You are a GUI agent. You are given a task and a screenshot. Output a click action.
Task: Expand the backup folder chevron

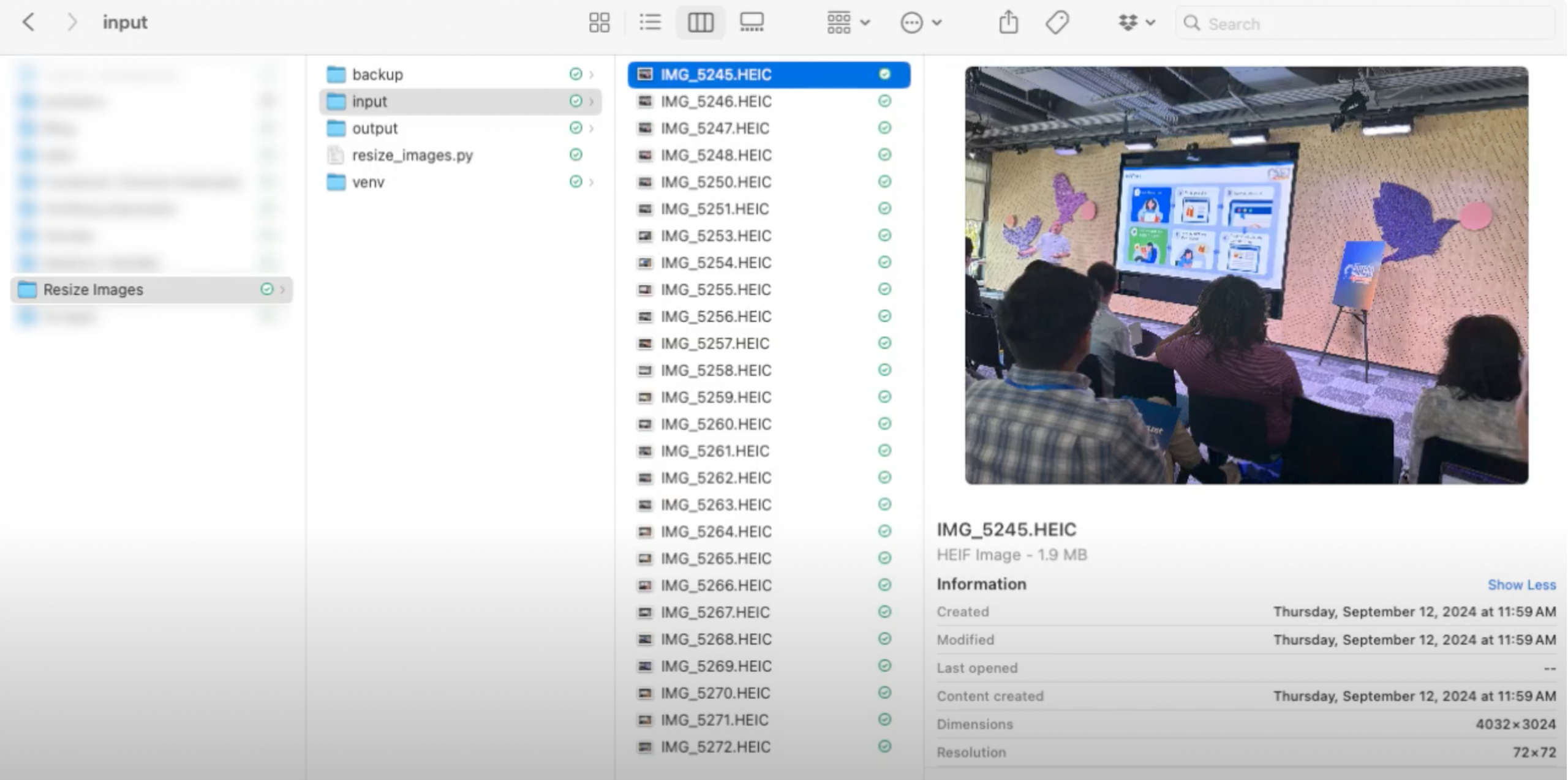591,75
